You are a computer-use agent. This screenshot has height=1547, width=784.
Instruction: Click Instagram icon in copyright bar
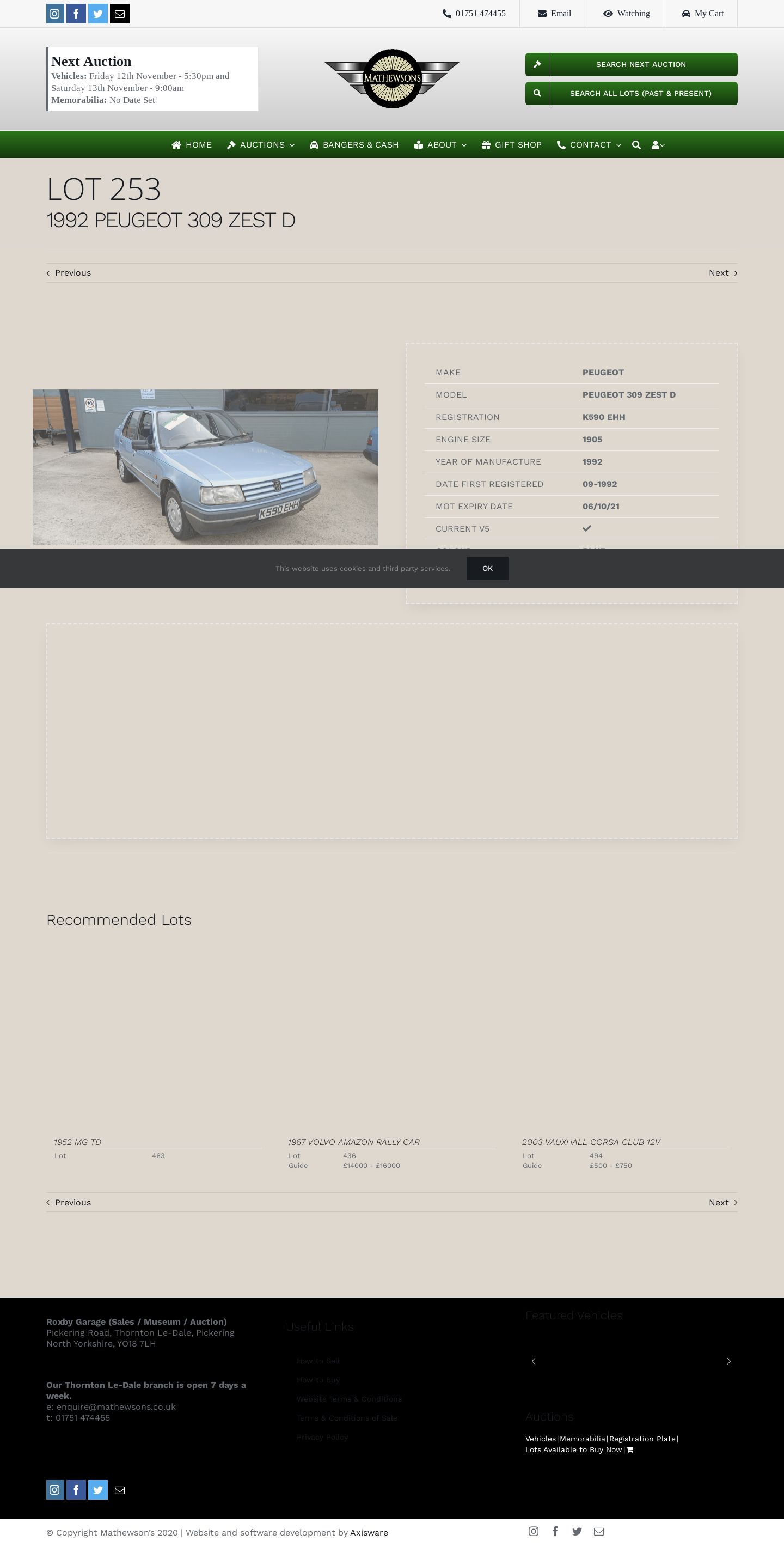533,1531
